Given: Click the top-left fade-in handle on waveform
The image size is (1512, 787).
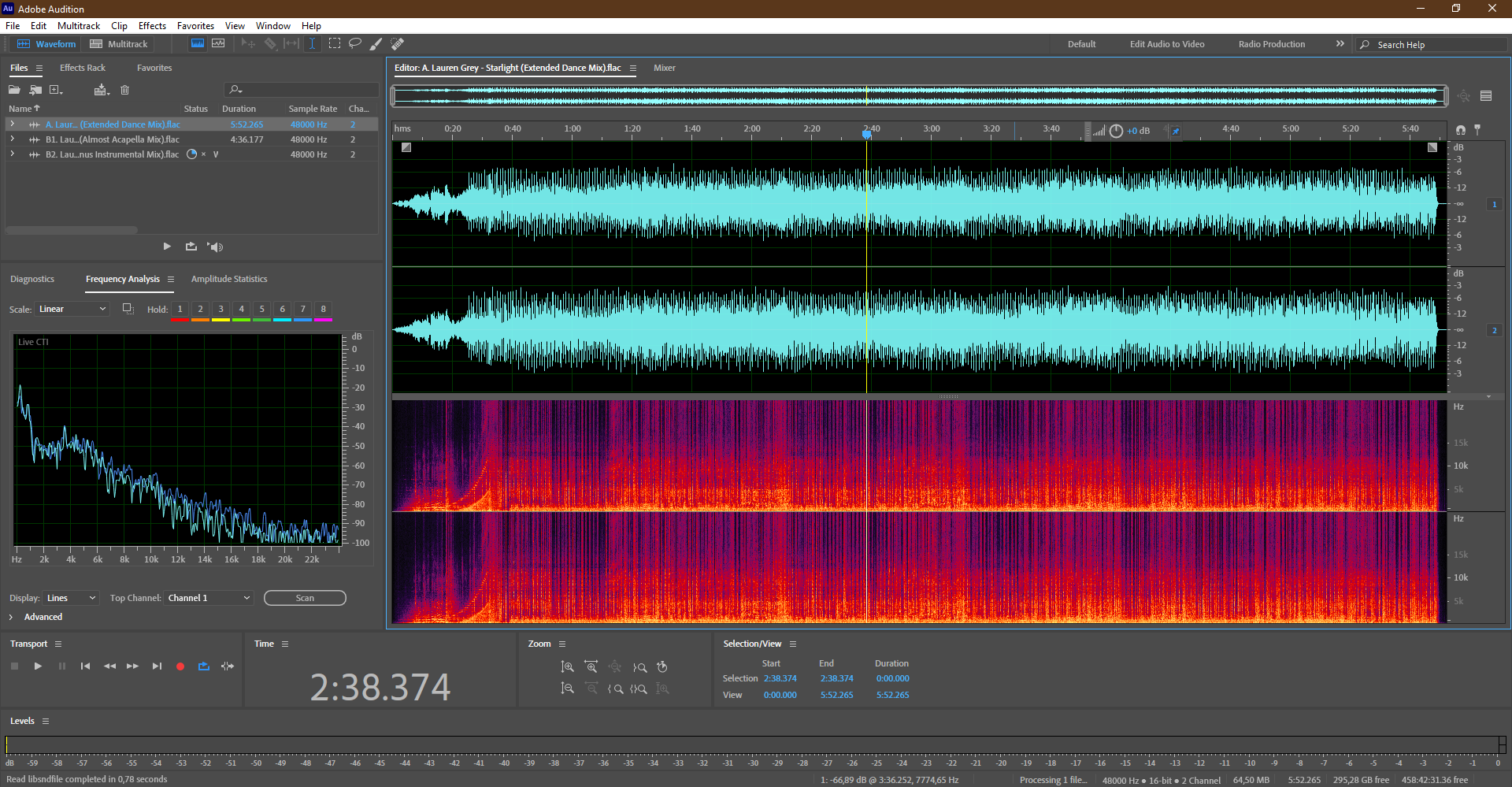Looking at the screenshot, I should click(406, 147).
